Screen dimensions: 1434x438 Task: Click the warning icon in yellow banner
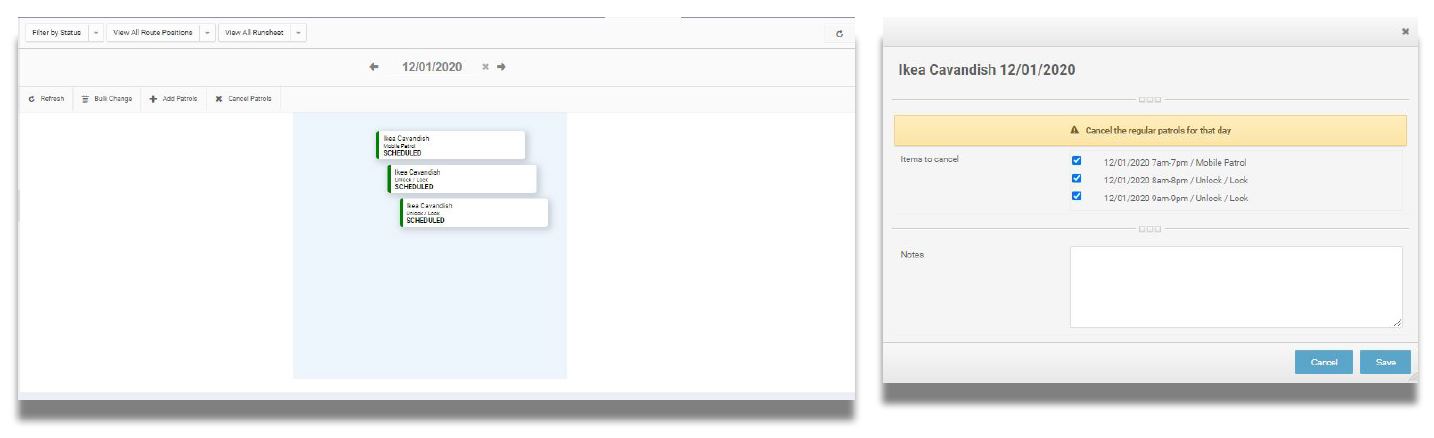pos(1075,131)
